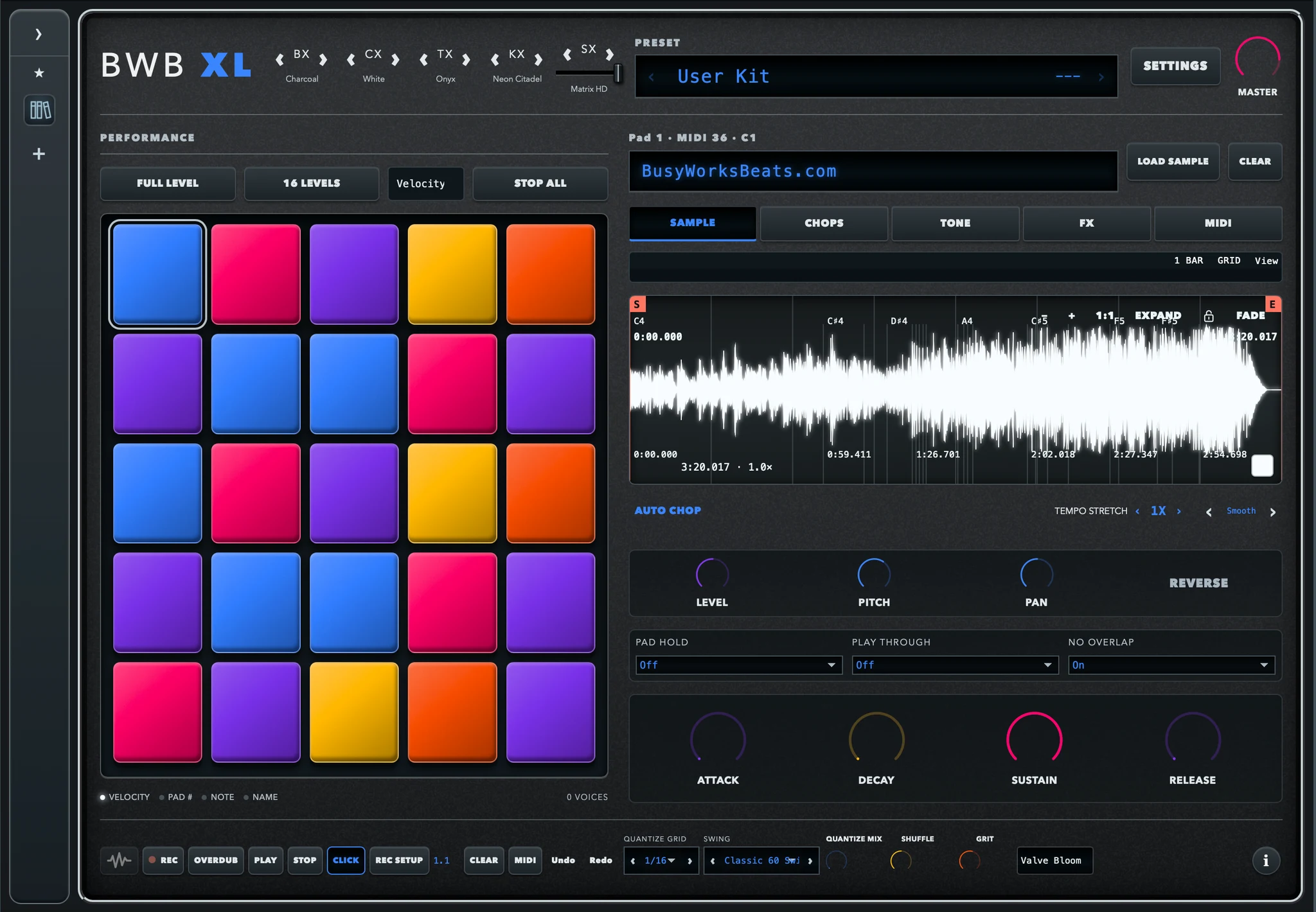Click previous arrow for KX Neon Citadel
The width and height of the screenshot is (1316, 912).
tap(495, 60)
